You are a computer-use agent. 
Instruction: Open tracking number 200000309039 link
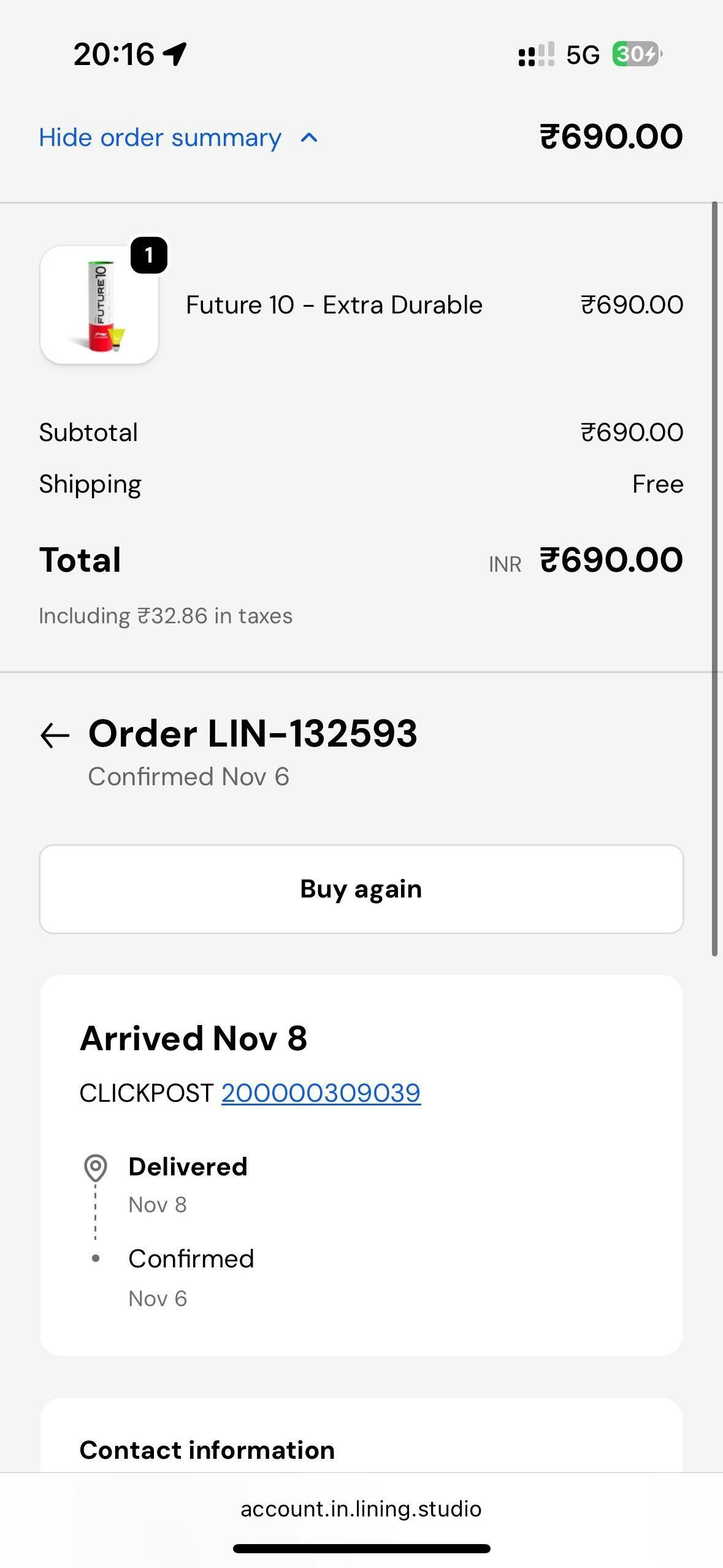click(321, 1093)
